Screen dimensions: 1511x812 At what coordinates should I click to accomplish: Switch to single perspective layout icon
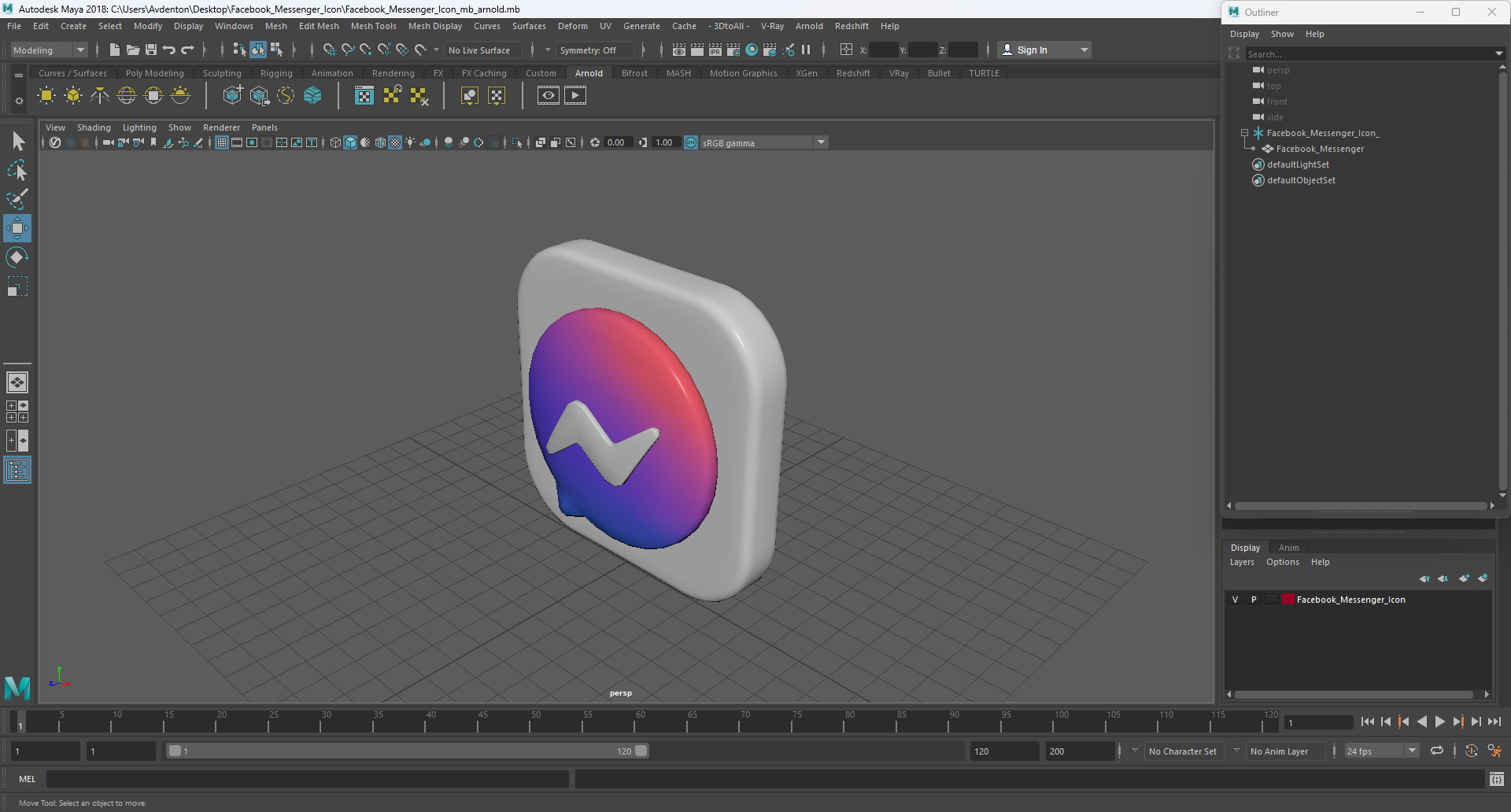pos(17,382)
